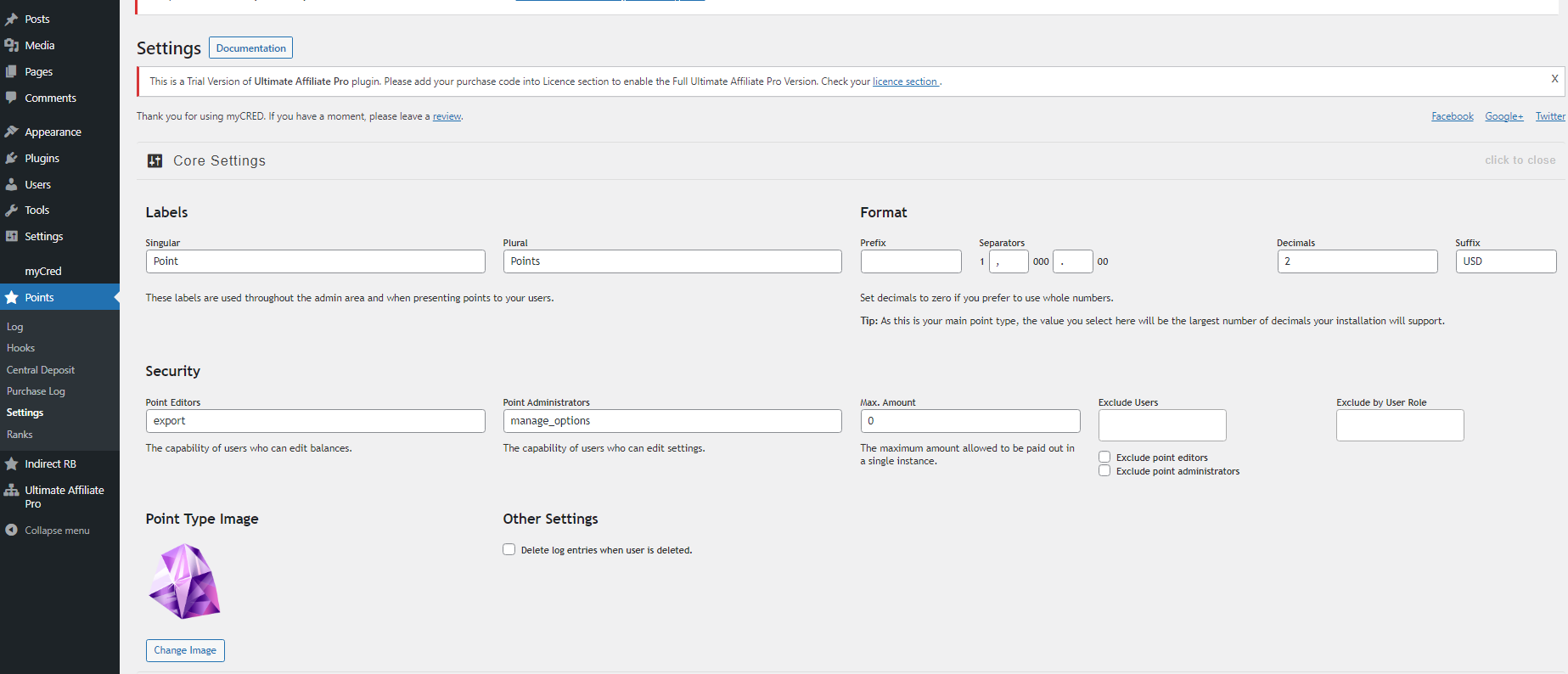Dismiss the trial version notice with X
The height and width of the screenshot is (674, 1568).
1554,79
